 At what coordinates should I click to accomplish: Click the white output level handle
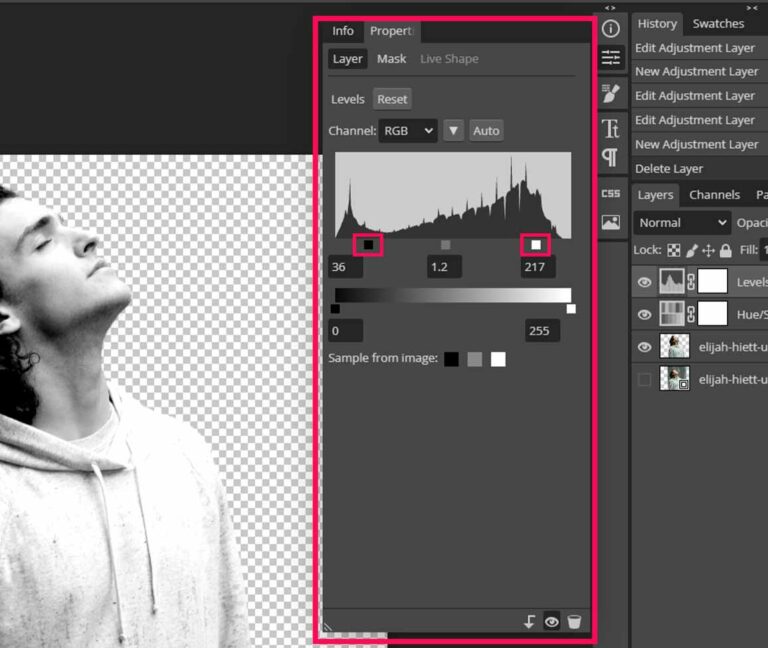tap(571, 309)
